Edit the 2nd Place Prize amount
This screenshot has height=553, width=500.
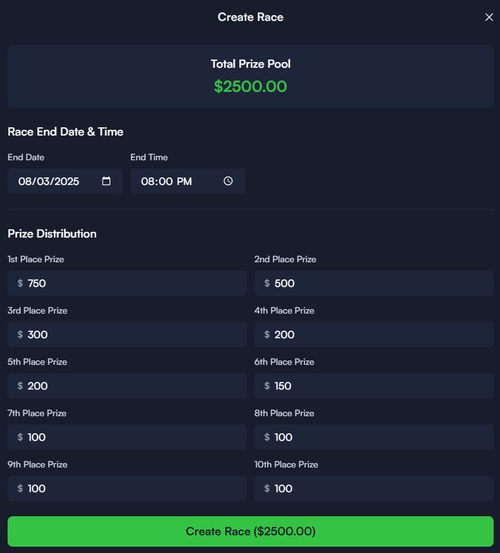click(374, 283)
